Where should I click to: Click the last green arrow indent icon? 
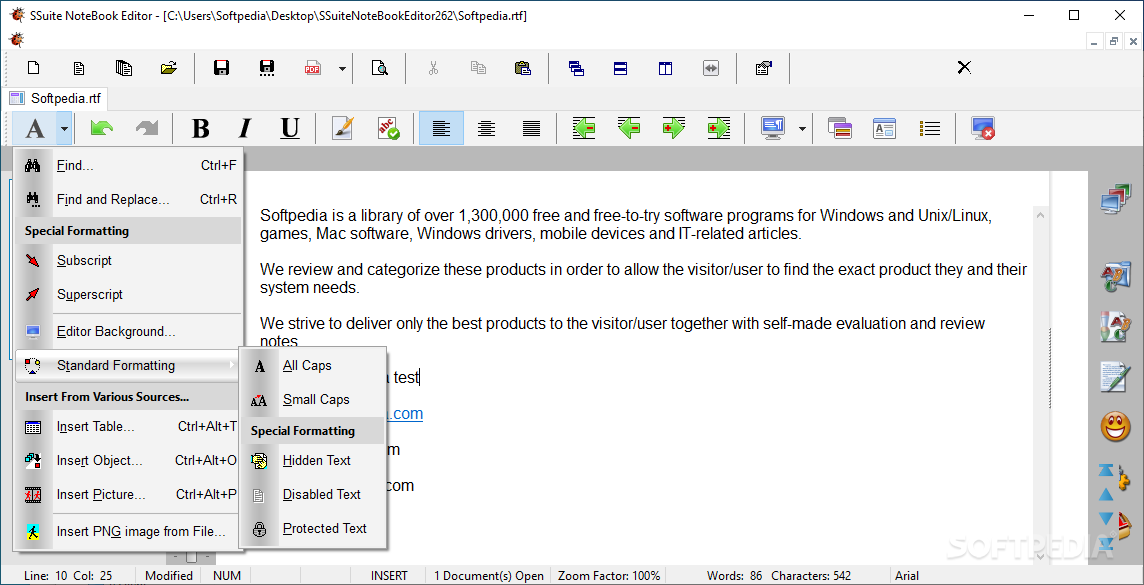coord(719,128)
